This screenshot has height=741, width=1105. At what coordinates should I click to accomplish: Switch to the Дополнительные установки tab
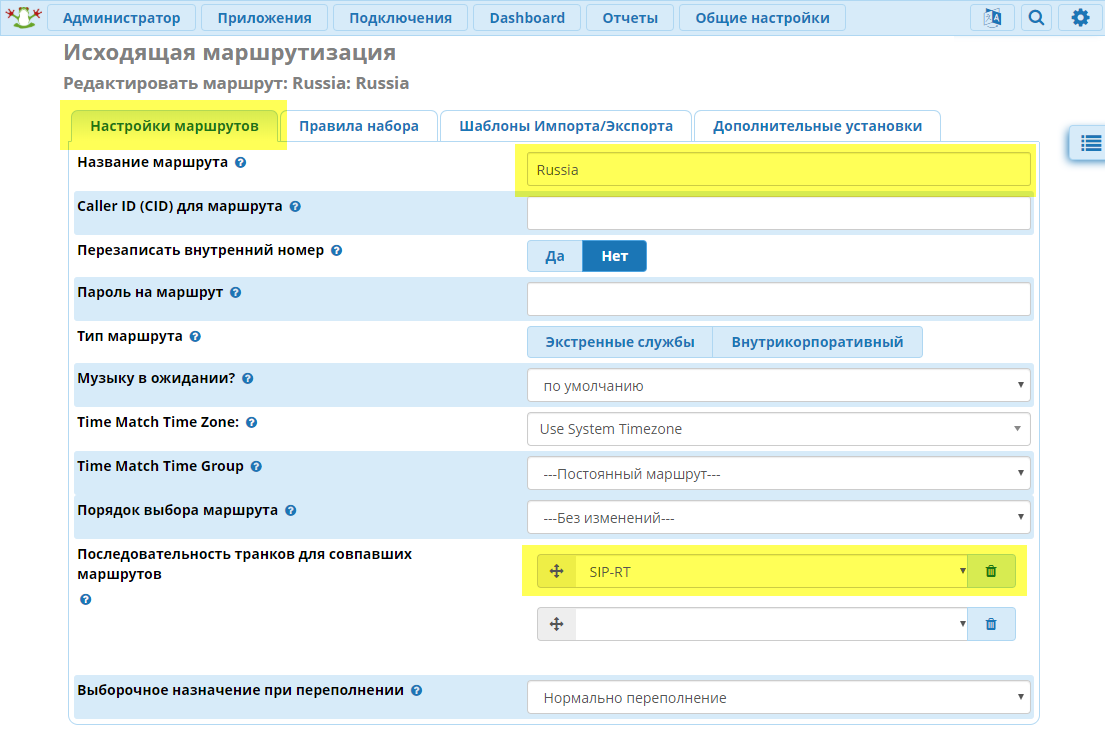click(817, 126)
